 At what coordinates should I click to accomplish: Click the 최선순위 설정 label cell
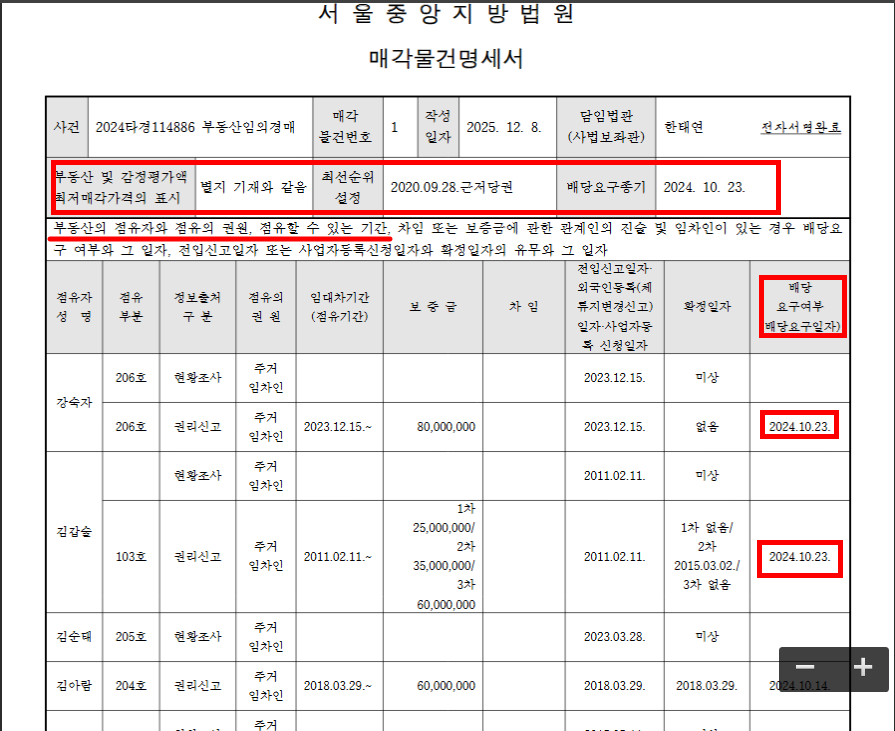[x=348, y=187]
